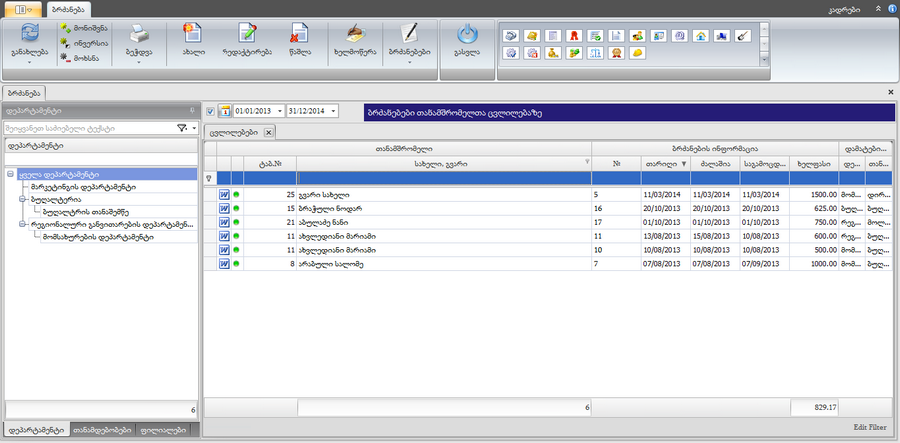The image size is (900, 443).
Task: Switch to the ფილიალები bottom tab
Action: pyautogui.click(x=163, y=430)
